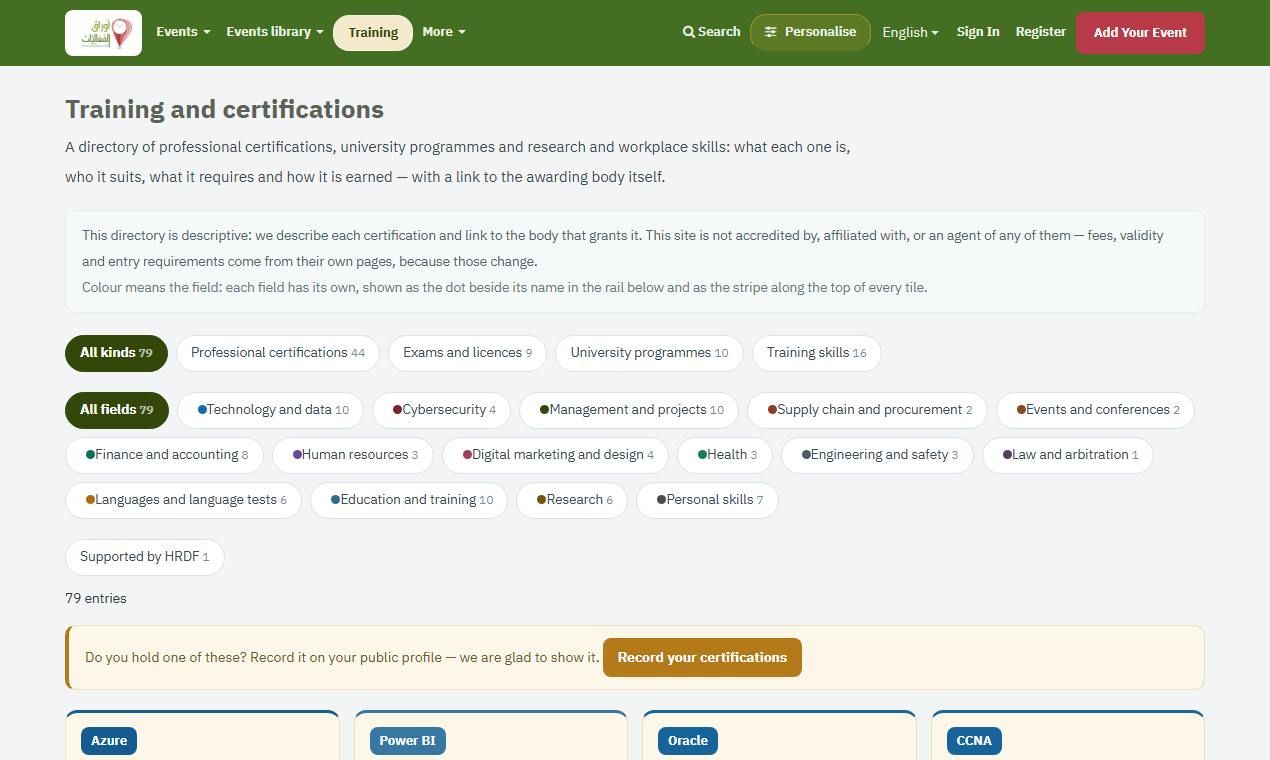1270x760 pixels.
Task: Pick the Personal skills field chip
Action: (x=707, y=500)
